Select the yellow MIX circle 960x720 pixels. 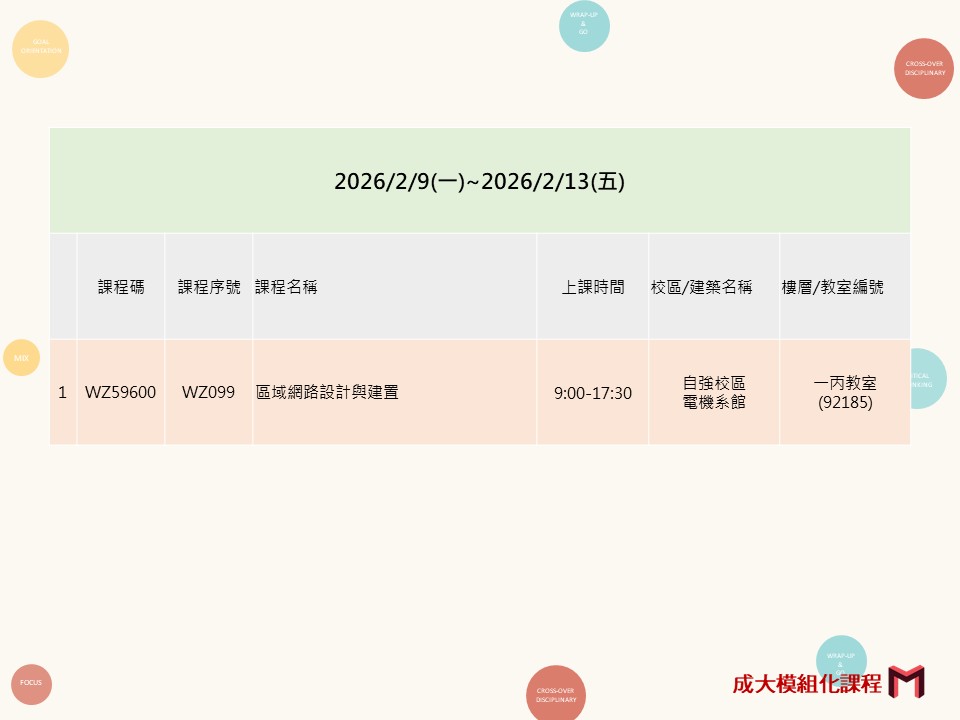[x=21, y=357]
